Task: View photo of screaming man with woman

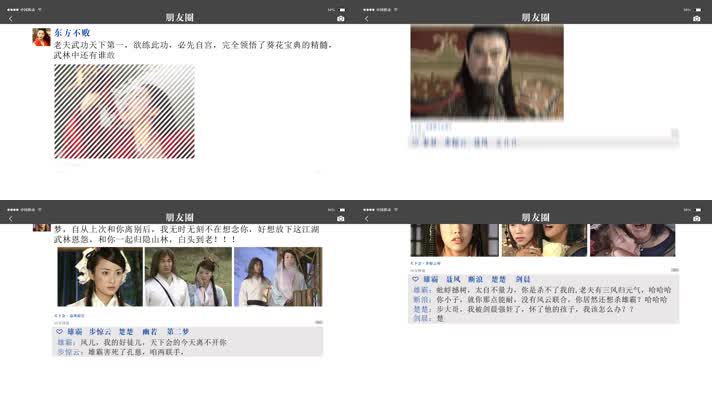Action: [633, 240]
